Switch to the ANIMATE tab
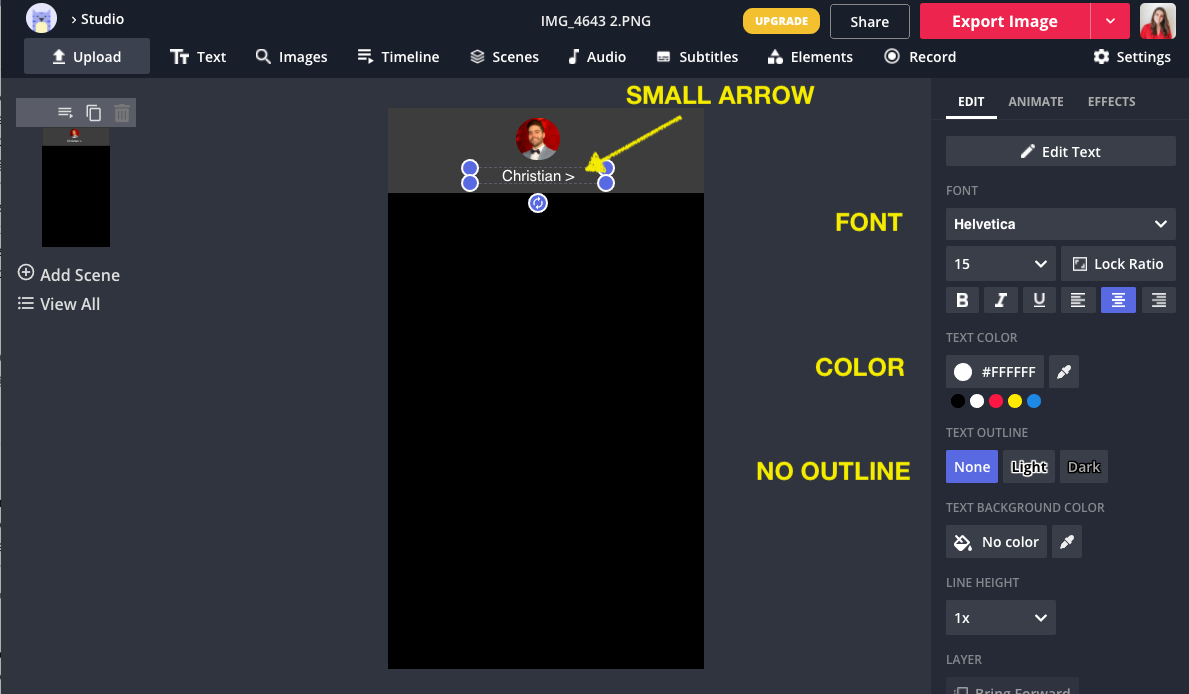The image size is (1189, 694). (1036, 102)
